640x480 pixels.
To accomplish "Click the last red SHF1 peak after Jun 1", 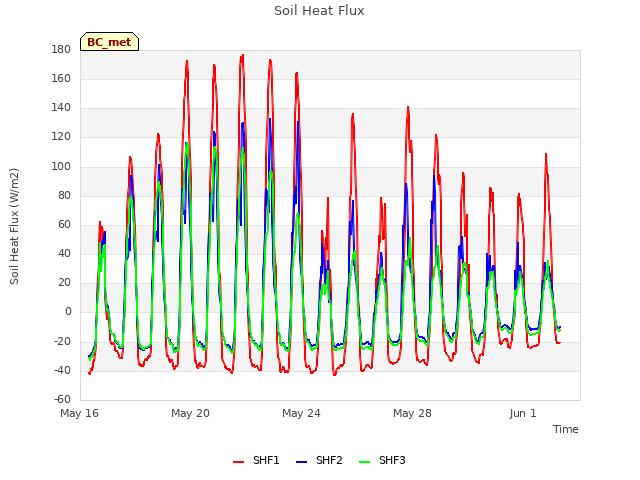I will pos(546,154).
